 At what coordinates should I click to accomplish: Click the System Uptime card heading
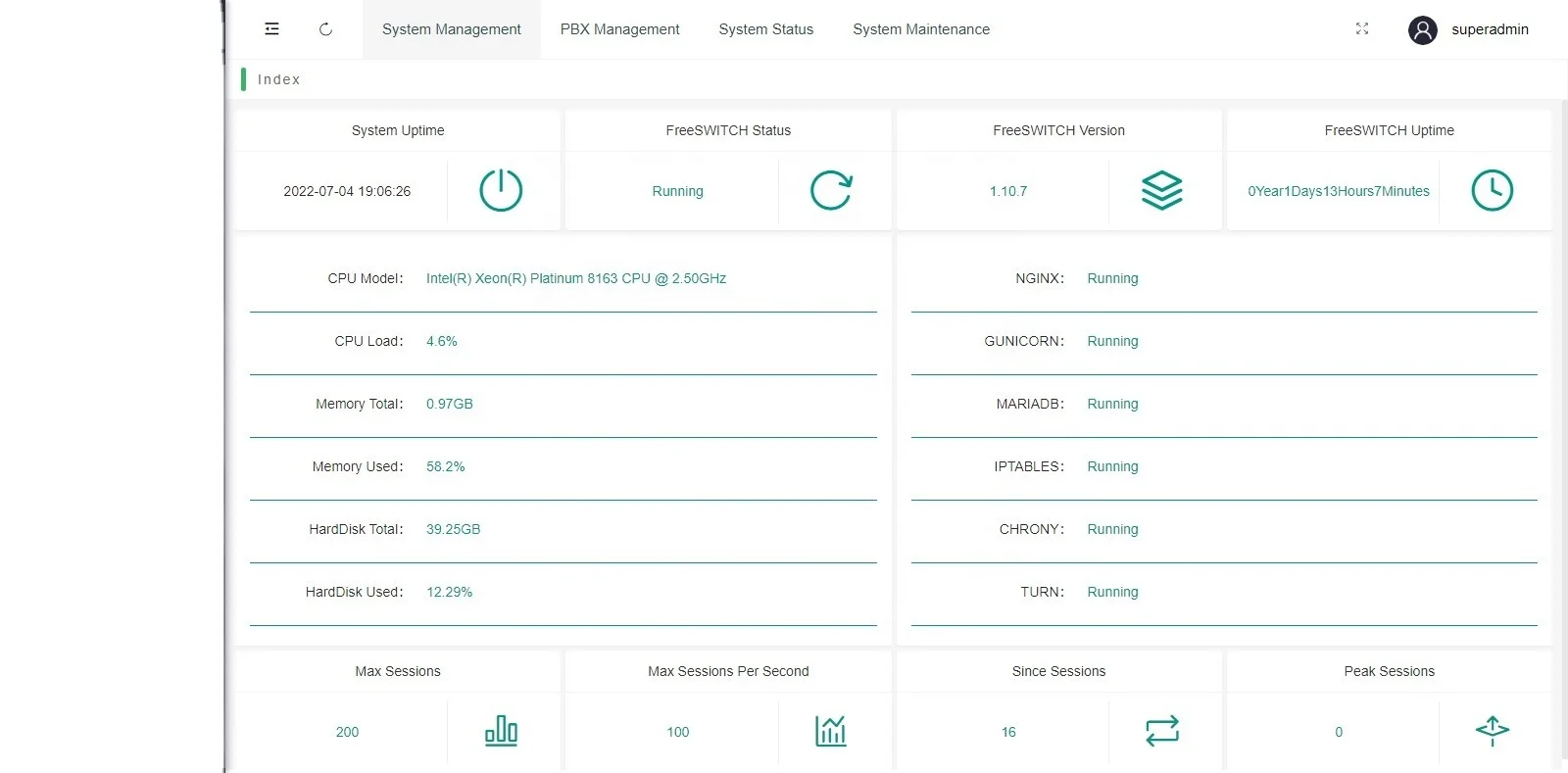[398, 130]
